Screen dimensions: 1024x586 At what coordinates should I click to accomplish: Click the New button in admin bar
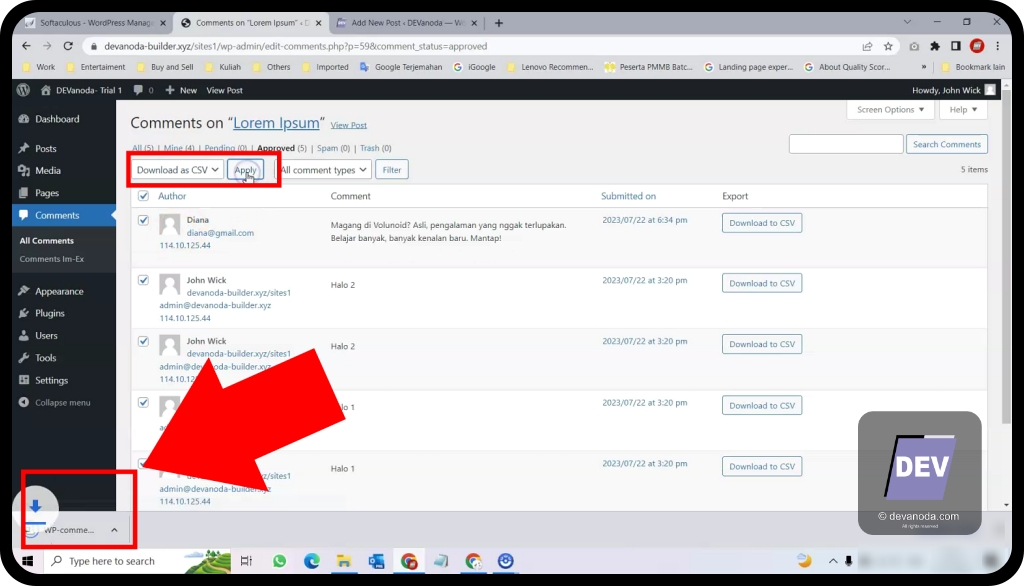[x=181, y=90]
